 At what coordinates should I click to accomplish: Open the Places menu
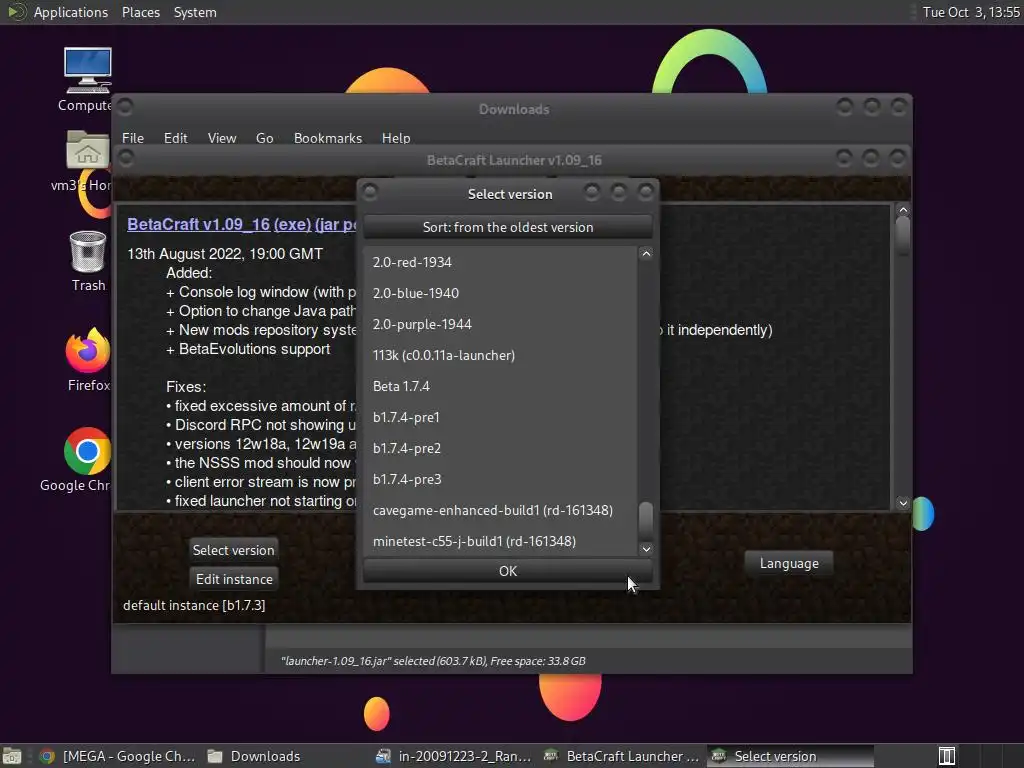[140, 12]
